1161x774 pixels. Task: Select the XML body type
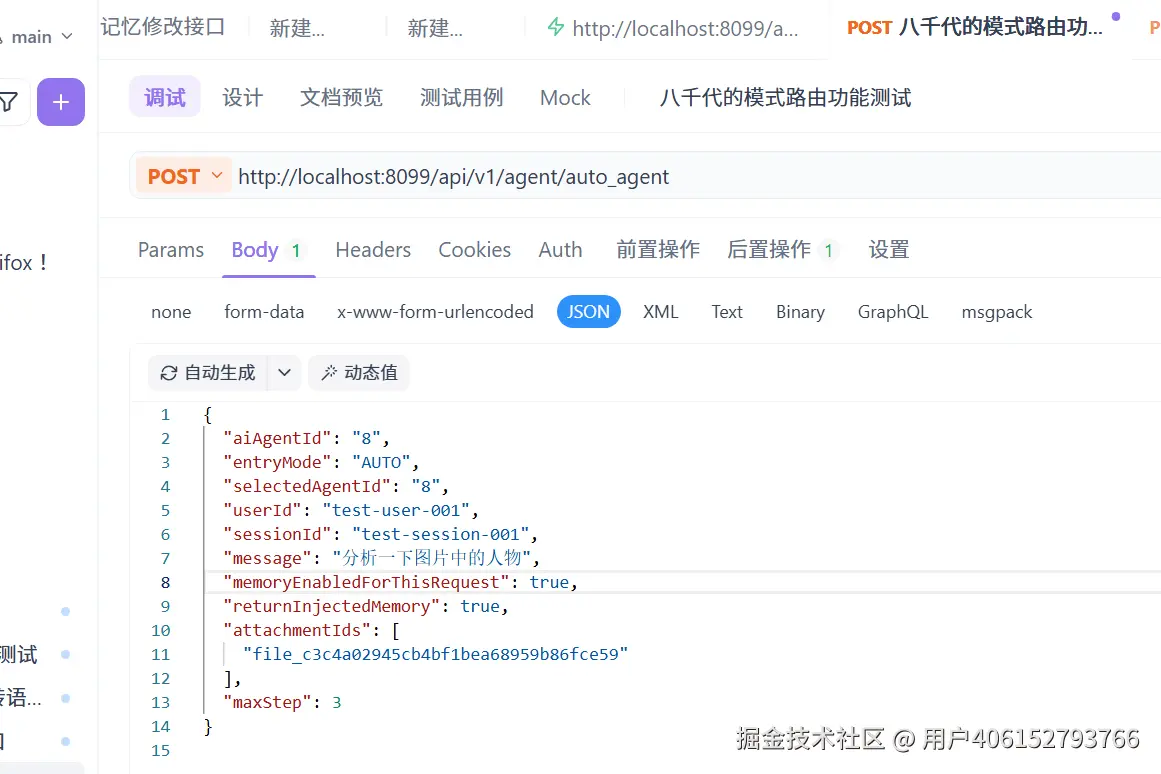coord(660,312)
